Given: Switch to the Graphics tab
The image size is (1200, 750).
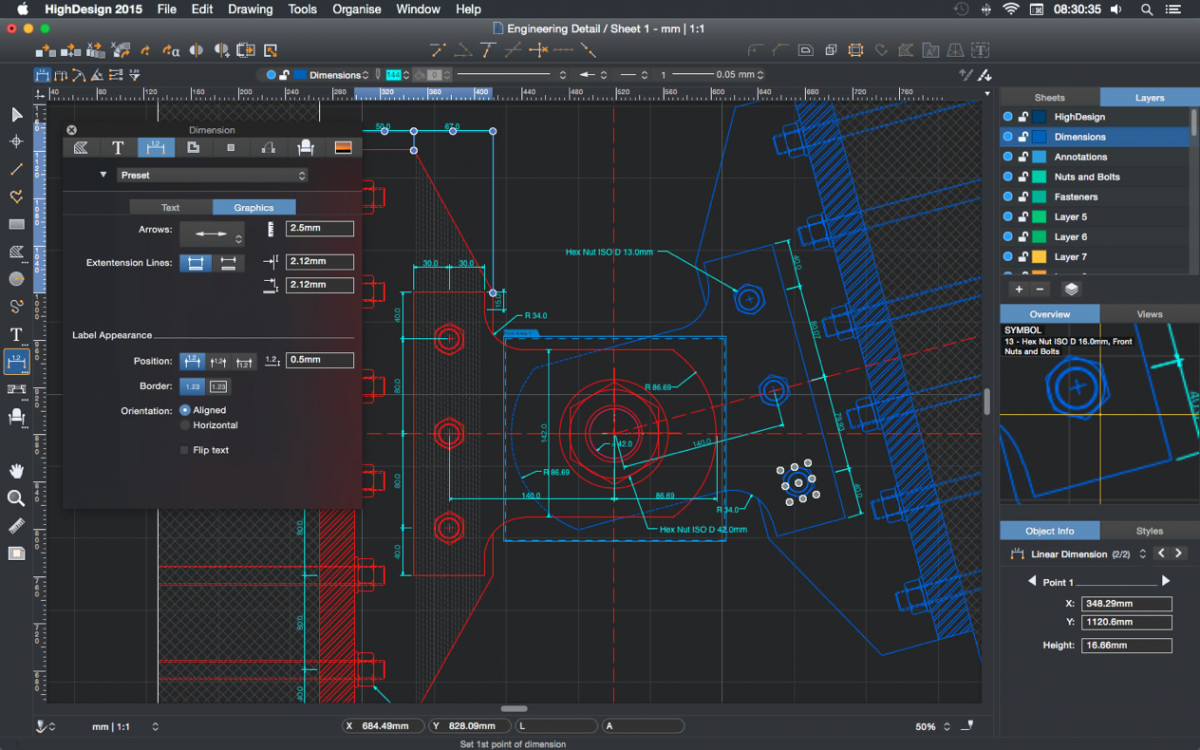Looking at the screenshot, I should coord(253,207).
